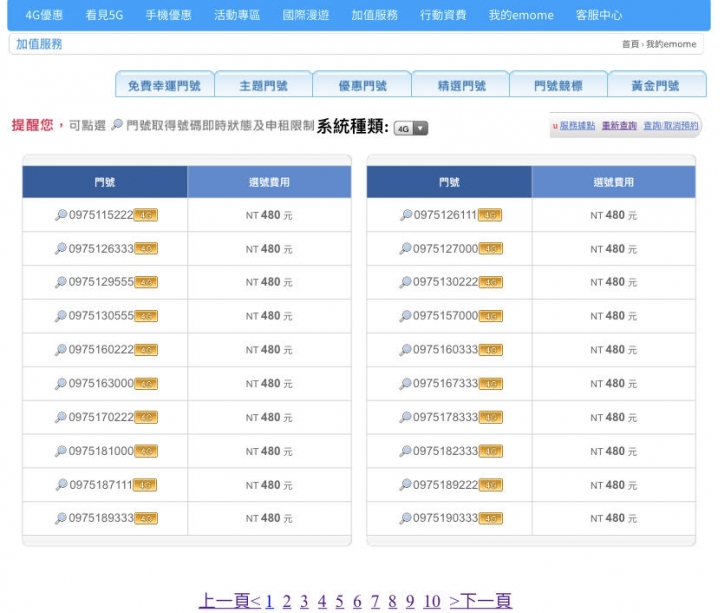Click magnifier icon beside number 0975130555

pyautogui.click(x=61, y=316)
